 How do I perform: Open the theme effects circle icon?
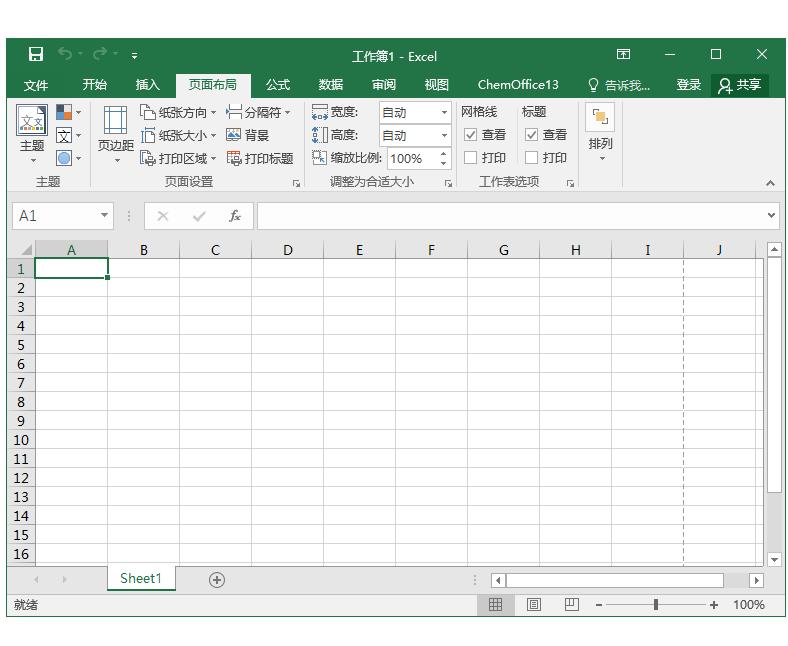(68, 158)
